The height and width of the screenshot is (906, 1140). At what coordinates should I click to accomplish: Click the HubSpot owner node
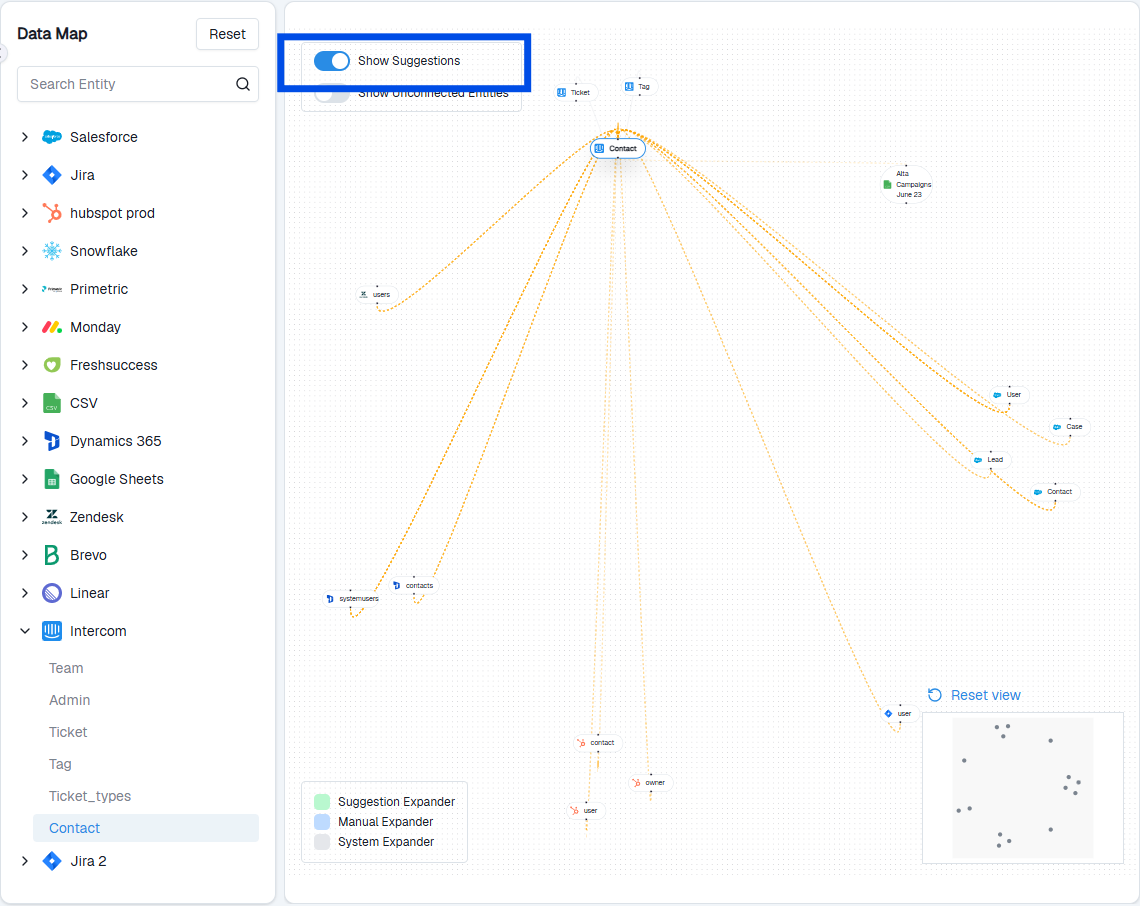pos(650,782)
